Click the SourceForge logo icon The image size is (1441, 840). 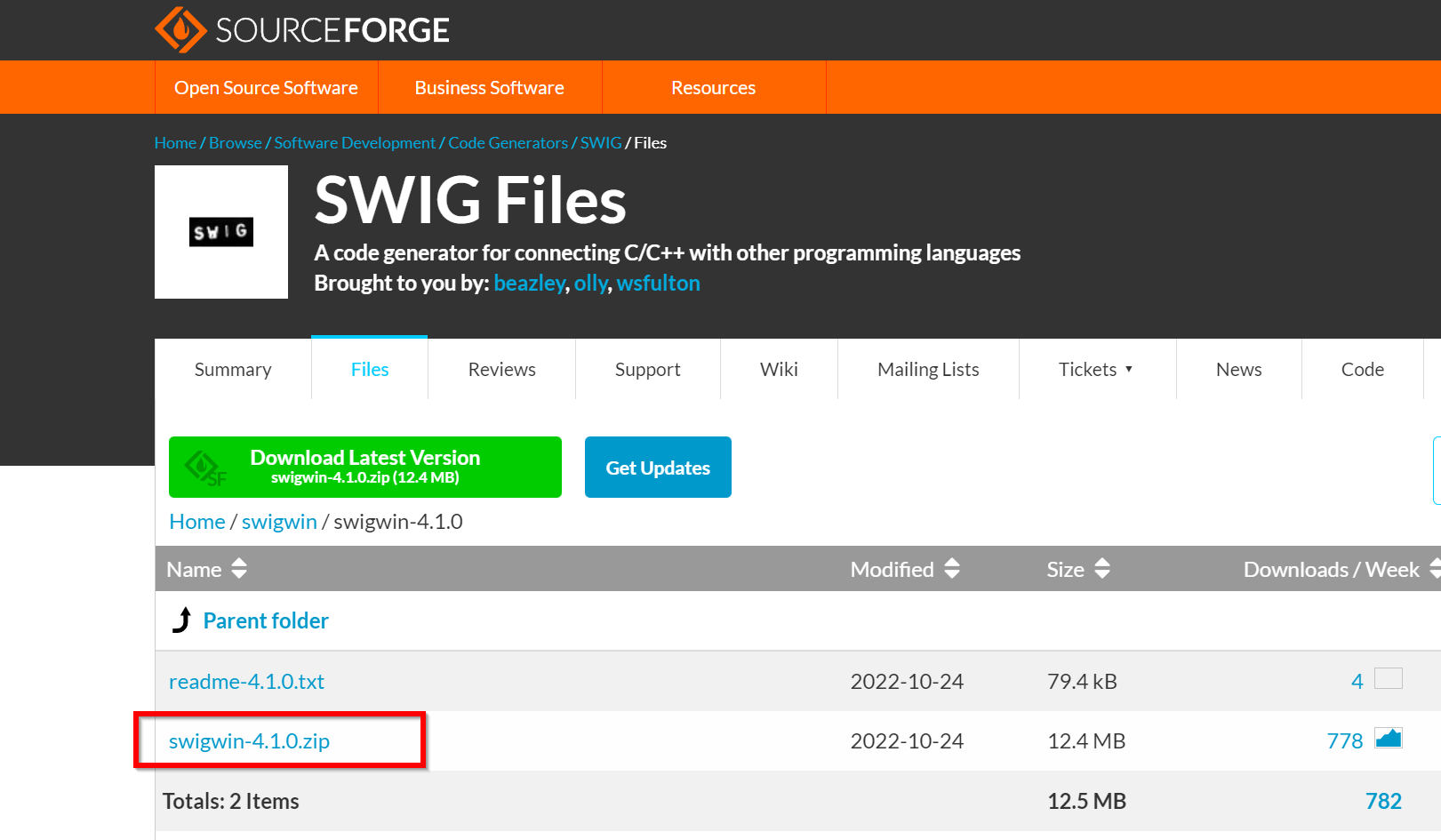tap(180, 30)
